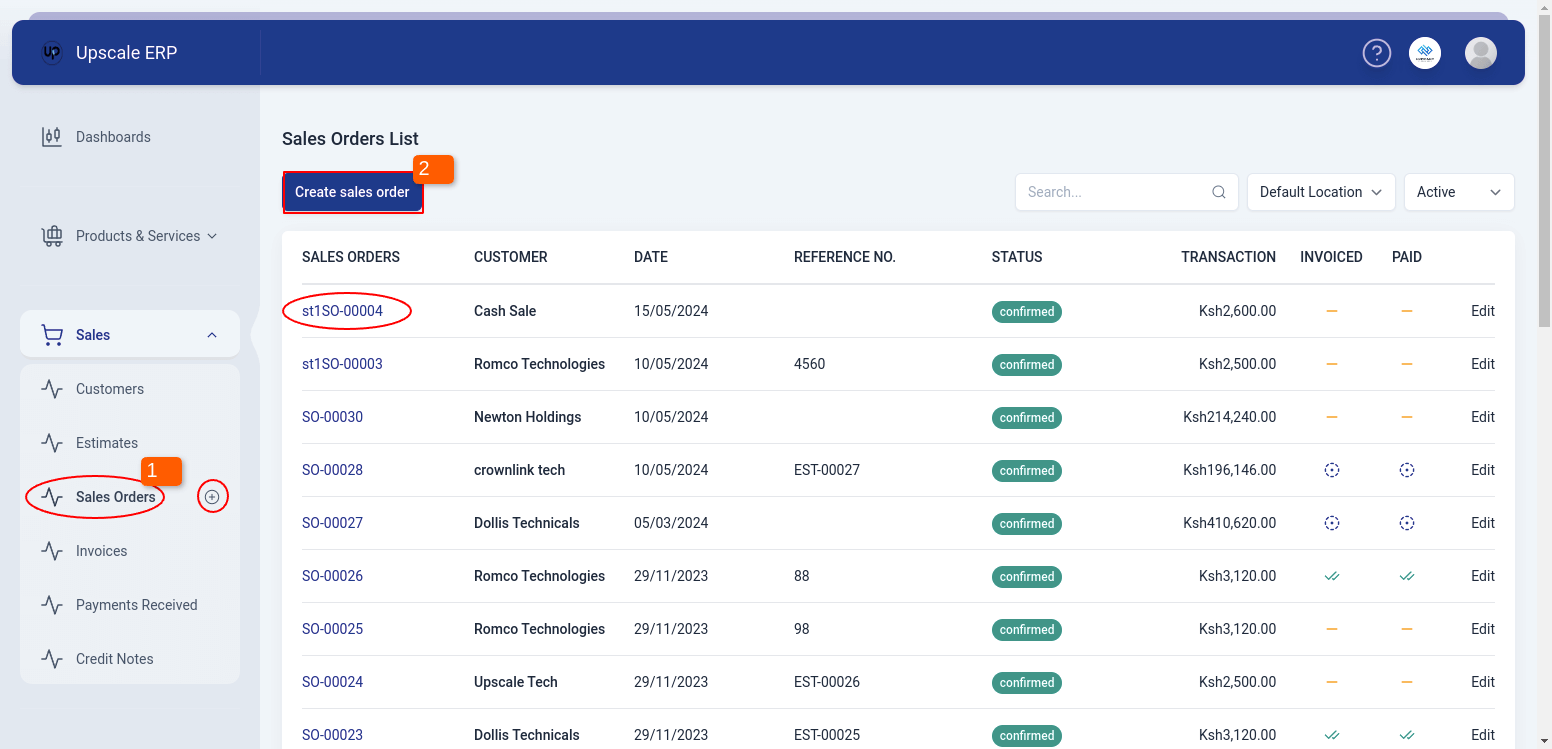Screen dimensions: 1552x749
Task: Click Edit for order SO-00030
Action: (x=1482, y=417)
